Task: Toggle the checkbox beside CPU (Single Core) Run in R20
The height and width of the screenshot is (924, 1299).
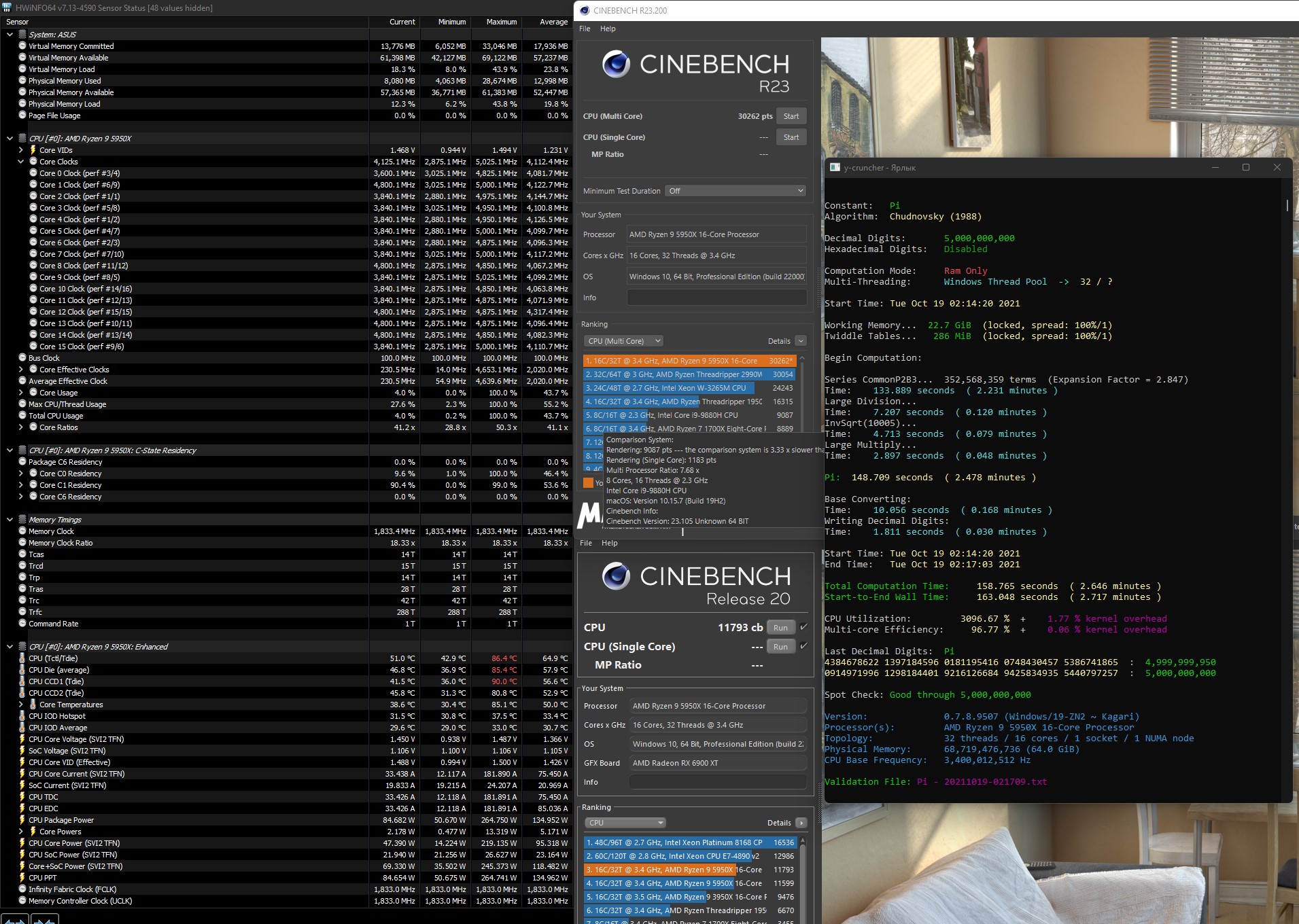Action: (x=803, y=646)
